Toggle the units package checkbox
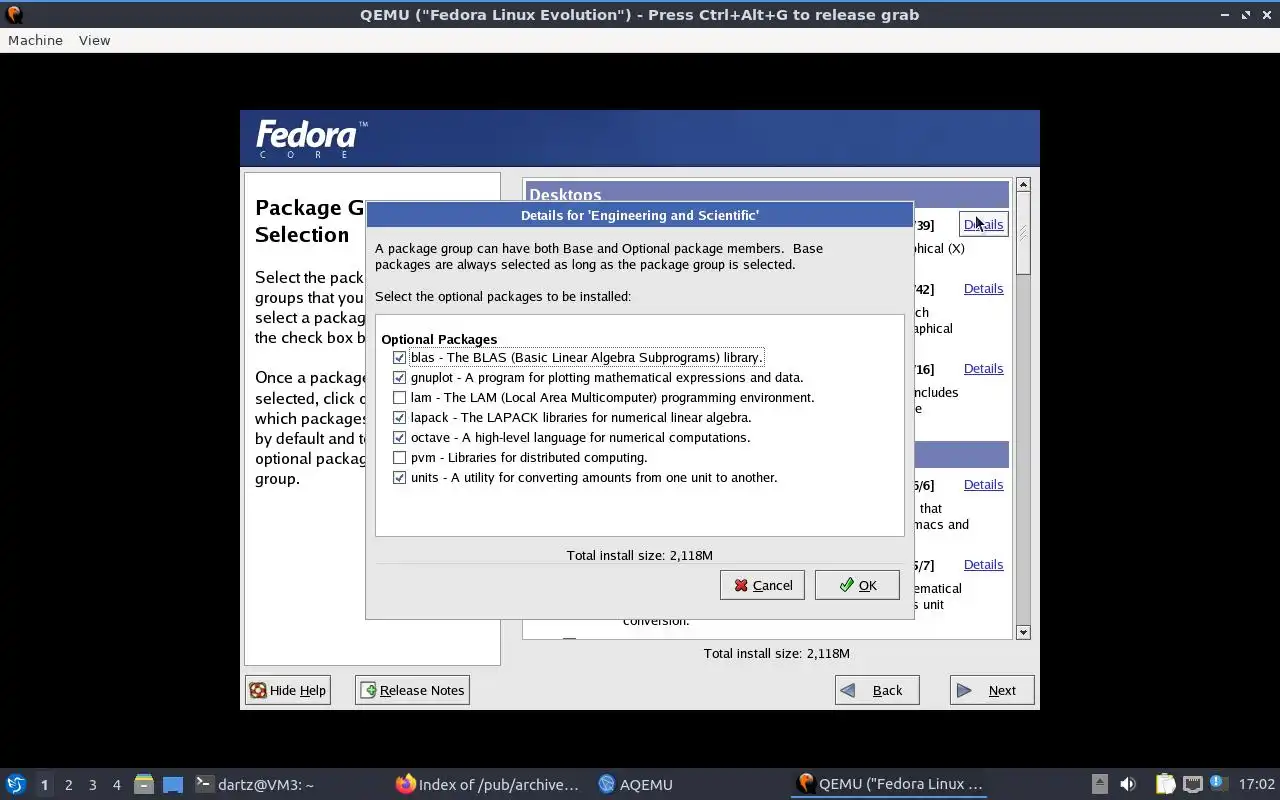Viewport: 1280px width, 800px height. [400, 477]
